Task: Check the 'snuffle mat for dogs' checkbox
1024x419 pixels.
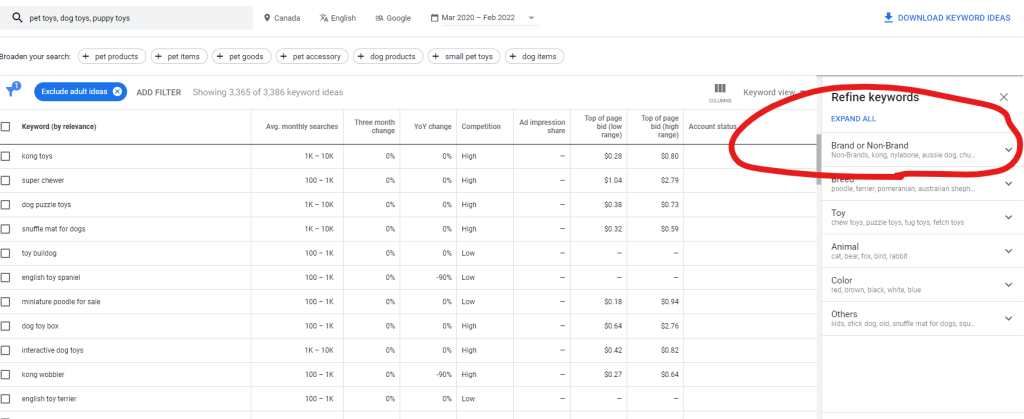Action: [5, 229]
